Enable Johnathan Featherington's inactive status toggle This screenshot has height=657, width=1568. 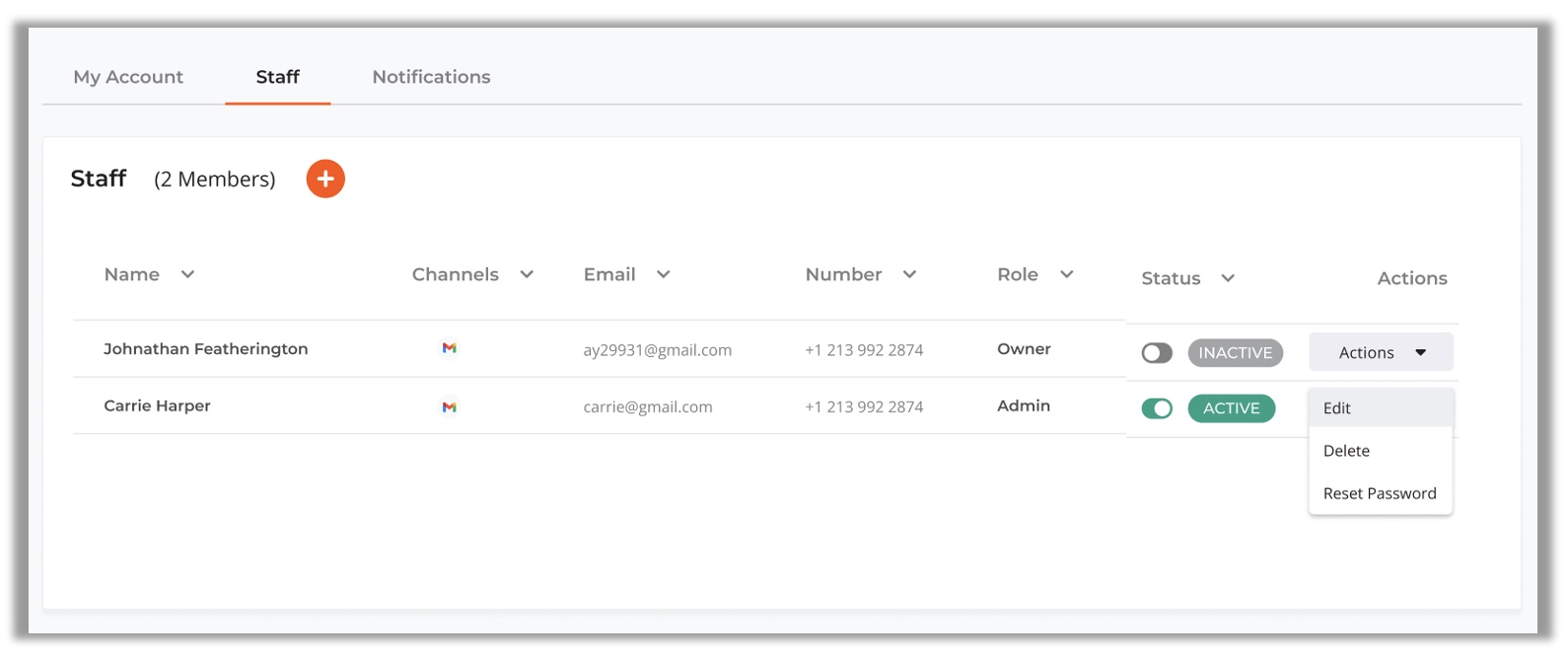(x=1157, y=353)
